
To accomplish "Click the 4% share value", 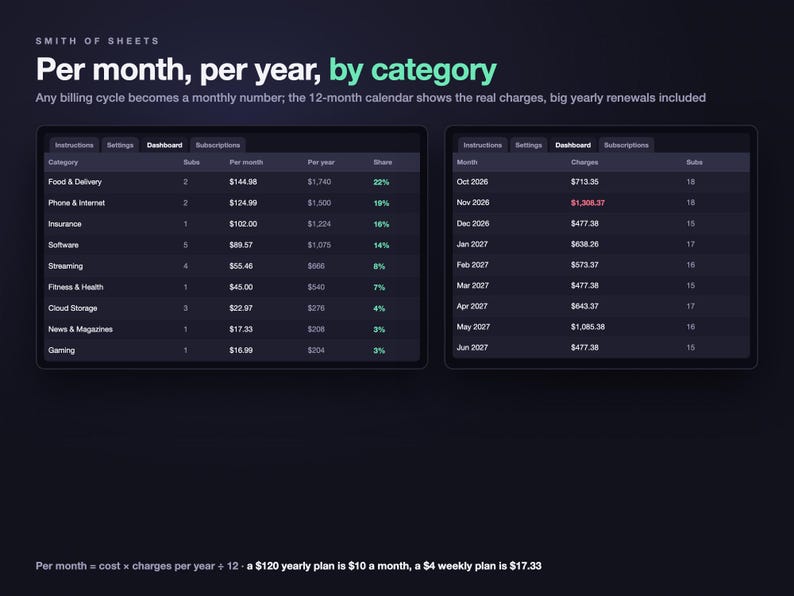I will click(x=379, y=308).
